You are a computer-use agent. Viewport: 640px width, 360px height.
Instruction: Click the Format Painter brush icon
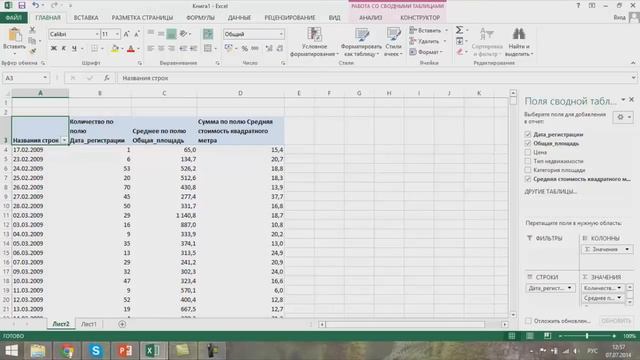(x=32, y=51)
